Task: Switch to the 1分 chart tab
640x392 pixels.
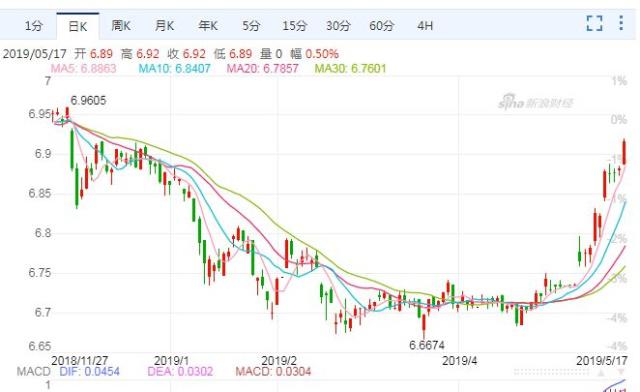Action: point(33,26)
